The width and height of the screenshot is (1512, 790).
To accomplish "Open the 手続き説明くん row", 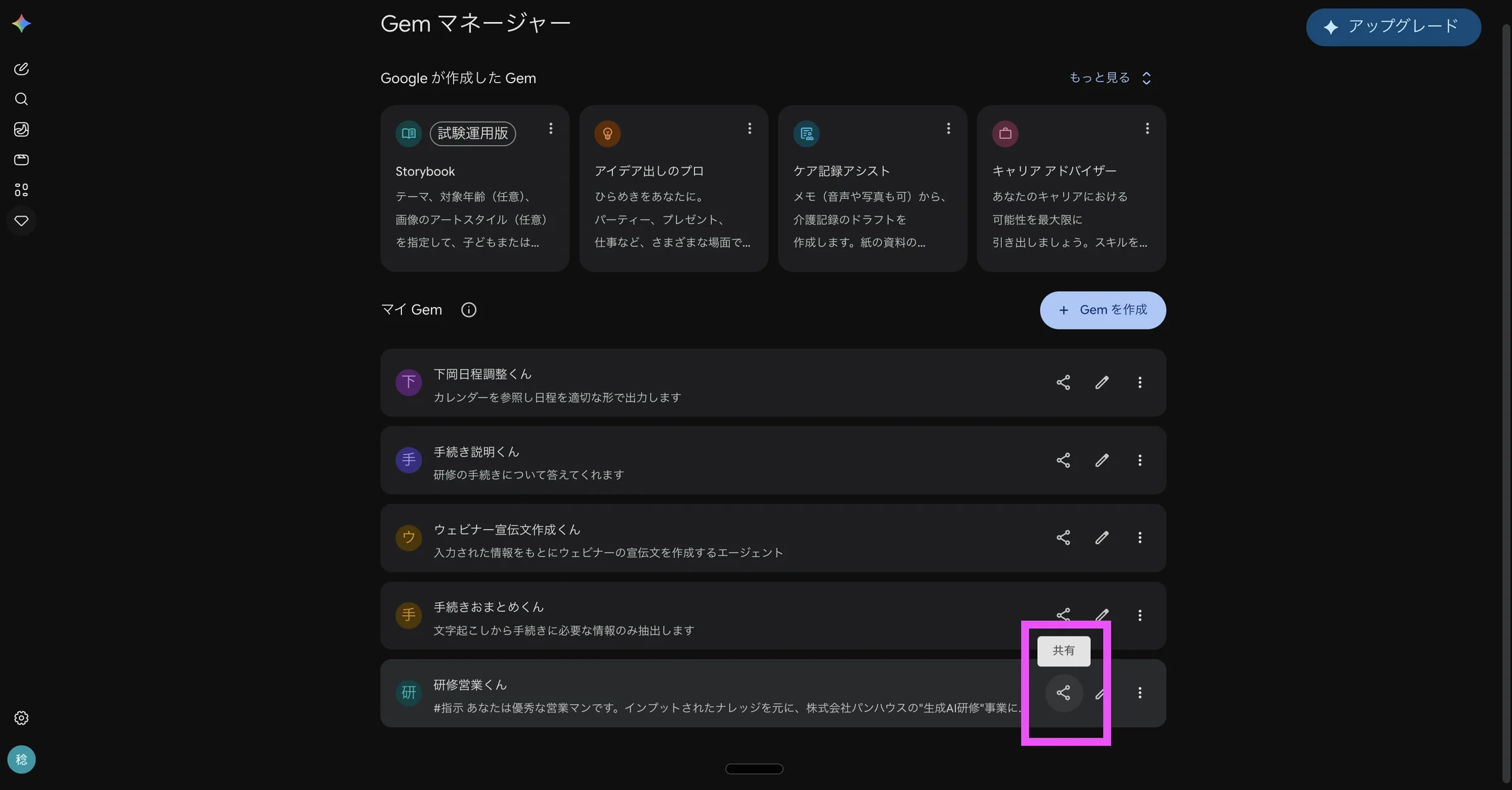I will point(773,461).
